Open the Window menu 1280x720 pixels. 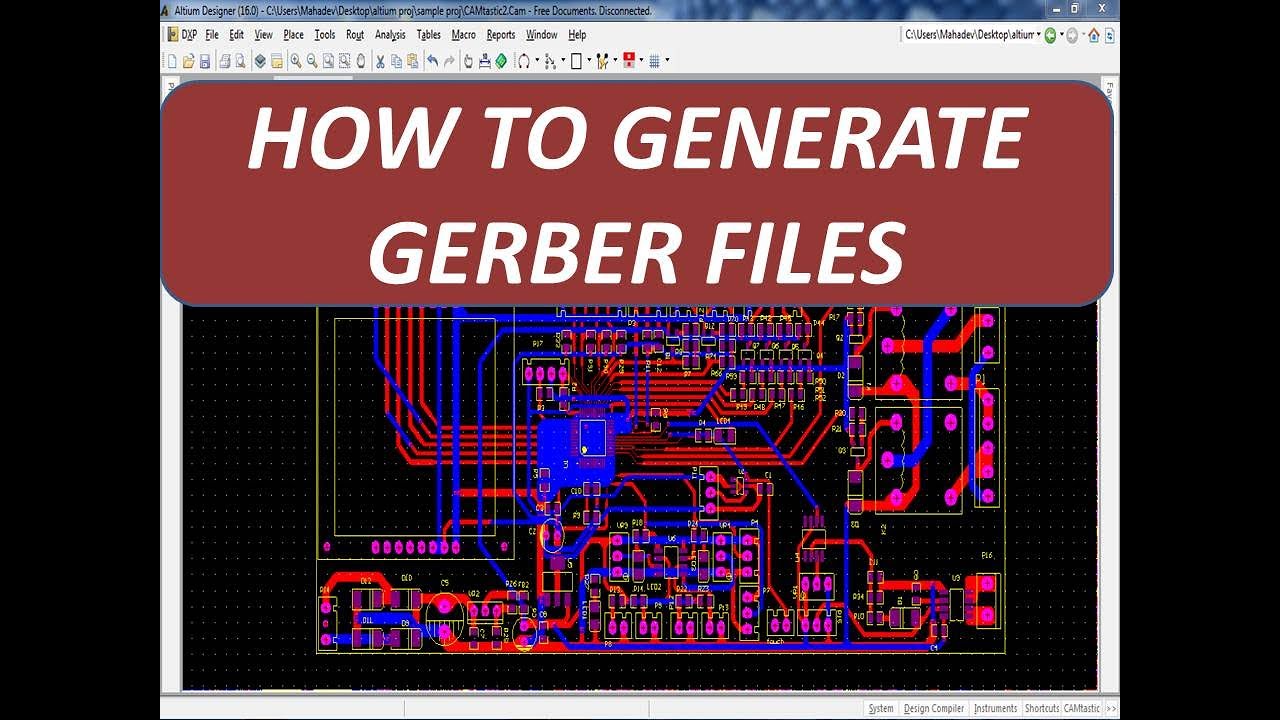pyautogui.click(x=542, y=35)
